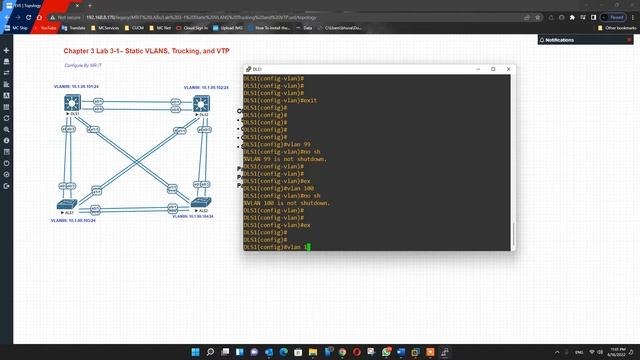
Task: Select the ALS1 access switch node
Action: point(67,204)
